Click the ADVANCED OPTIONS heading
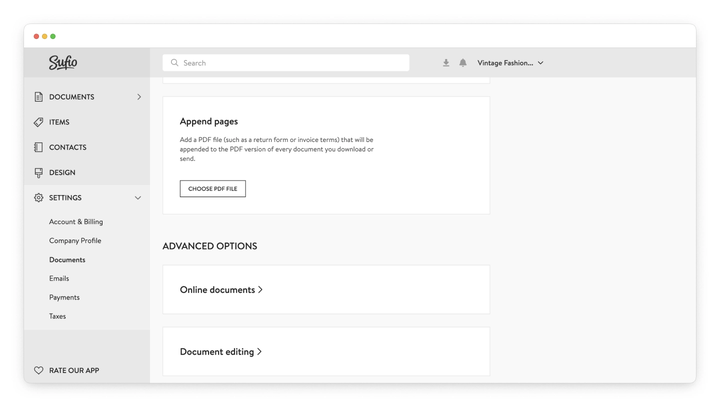Viewport: 720px width, 407px height. (210, 246)
